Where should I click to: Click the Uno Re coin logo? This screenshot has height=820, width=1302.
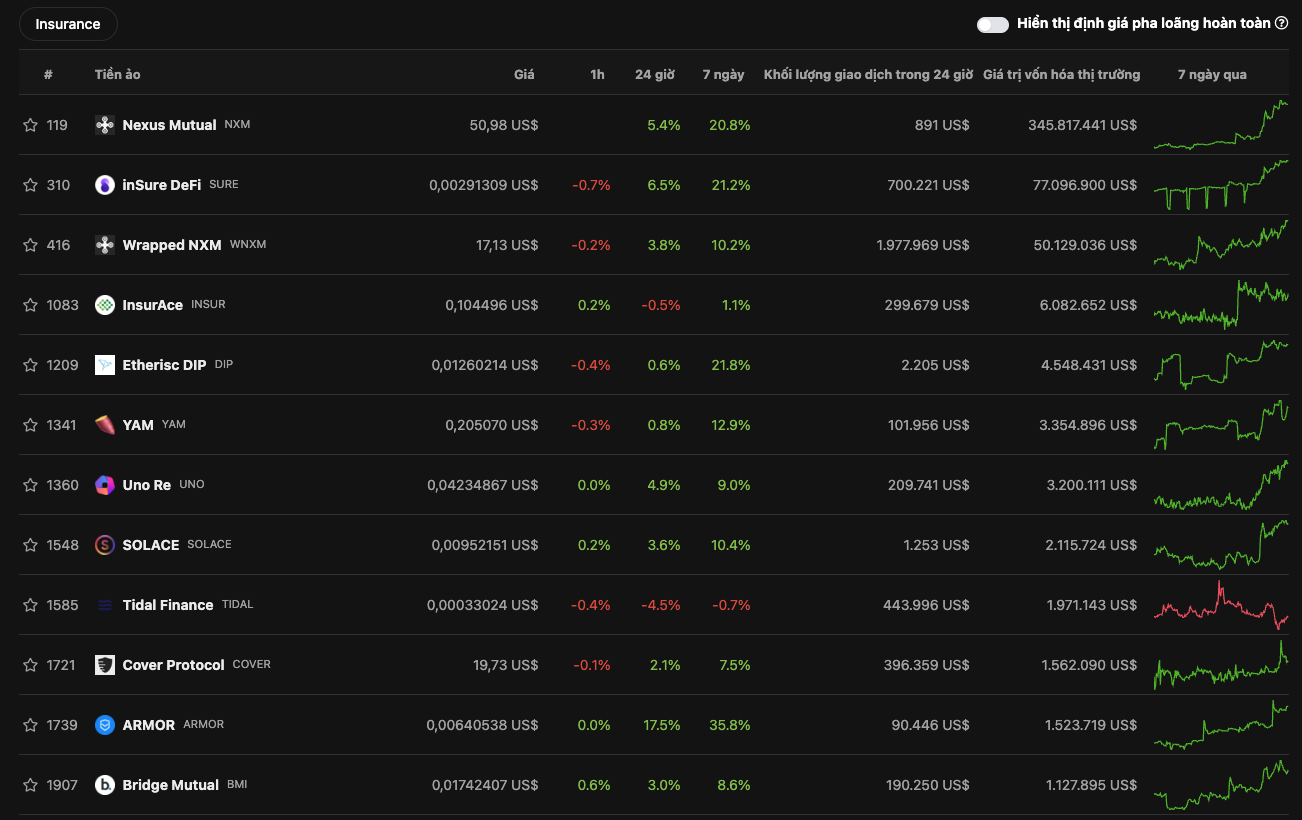(x=105, y=485)
